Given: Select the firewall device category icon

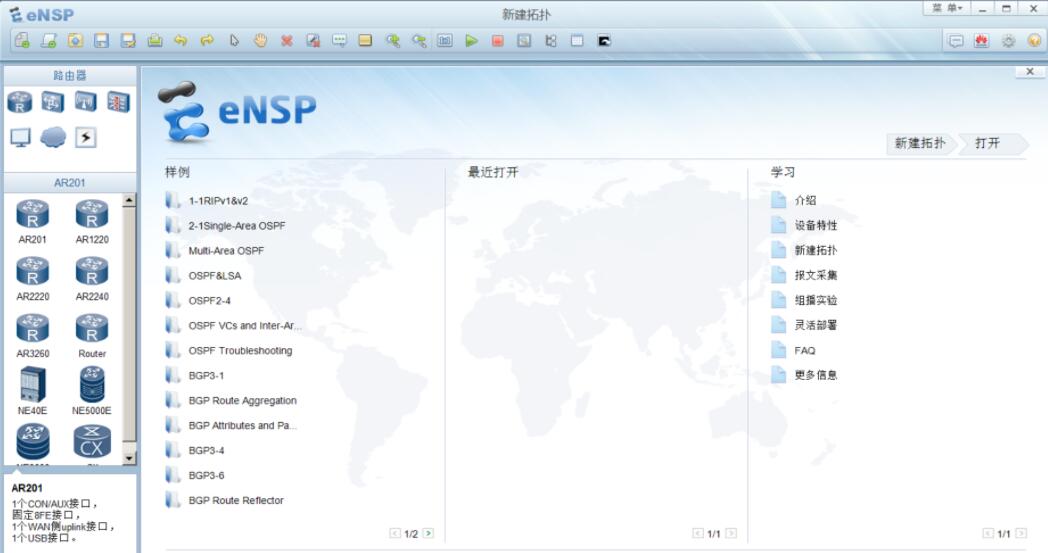Looking at the screenshot, I should tap(118, 102).
